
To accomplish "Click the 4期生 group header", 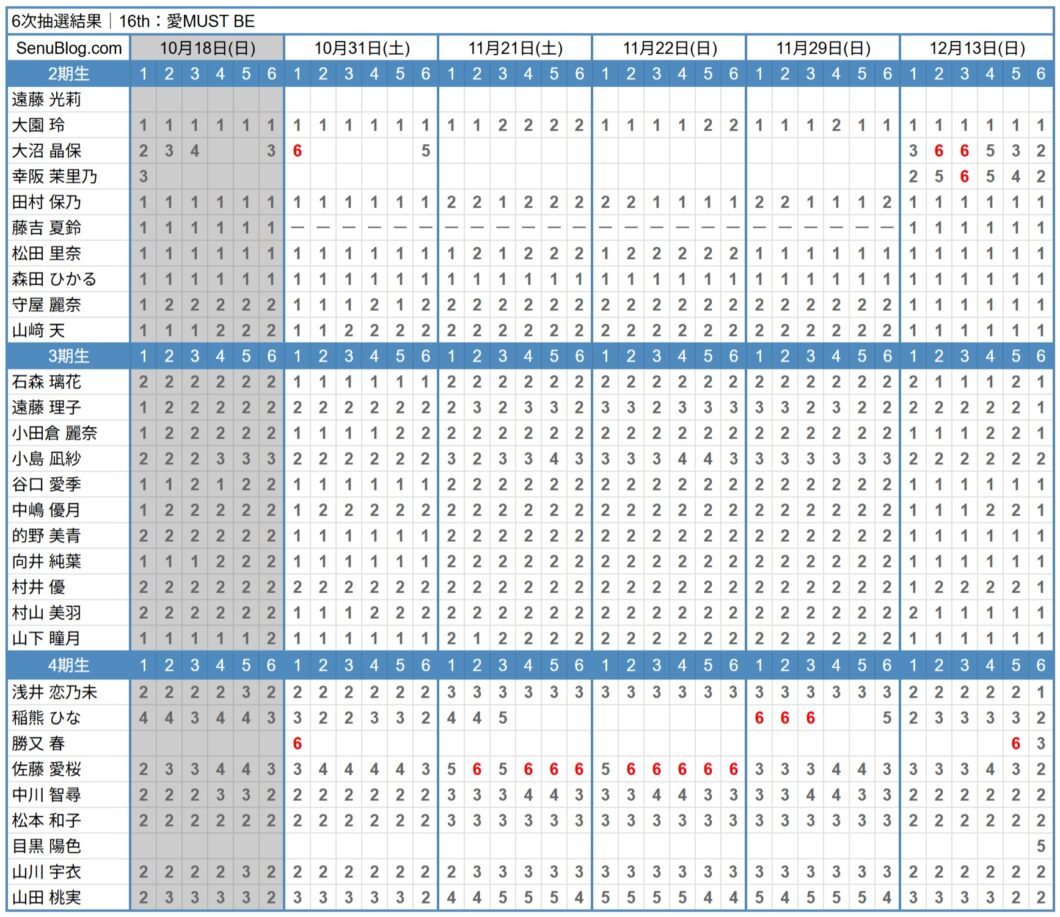I will pos(68,665).
